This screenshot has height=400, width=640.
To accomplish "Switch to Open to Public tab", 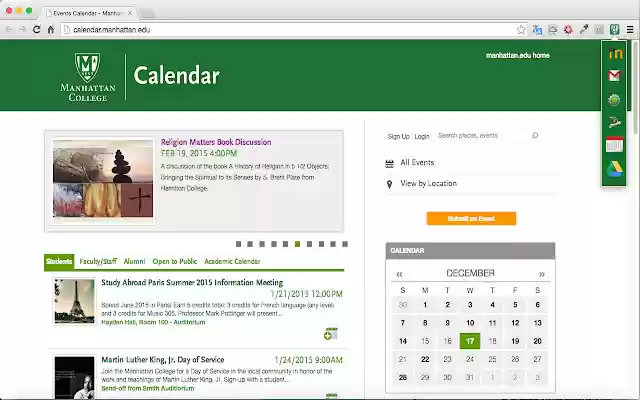I will (x=175, y=261).
